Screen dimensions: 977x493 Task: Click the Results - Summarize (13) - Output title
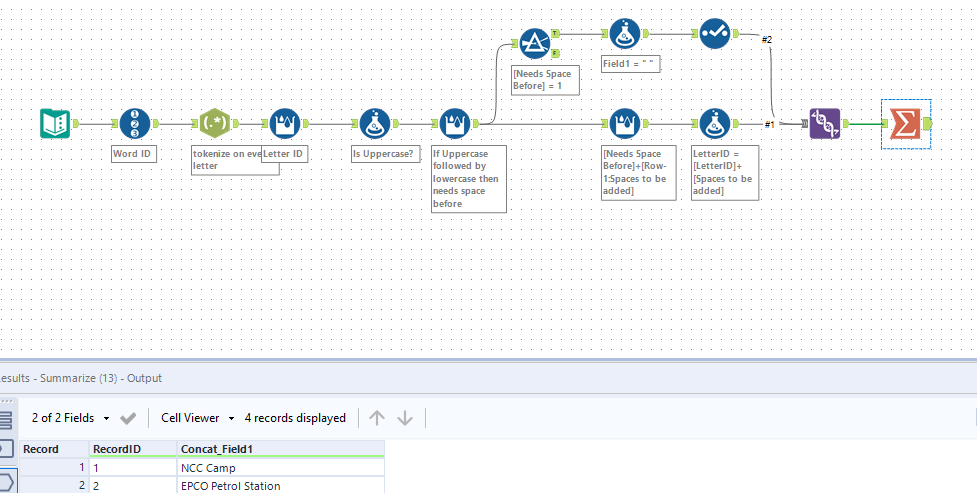(x=81, y=378)
